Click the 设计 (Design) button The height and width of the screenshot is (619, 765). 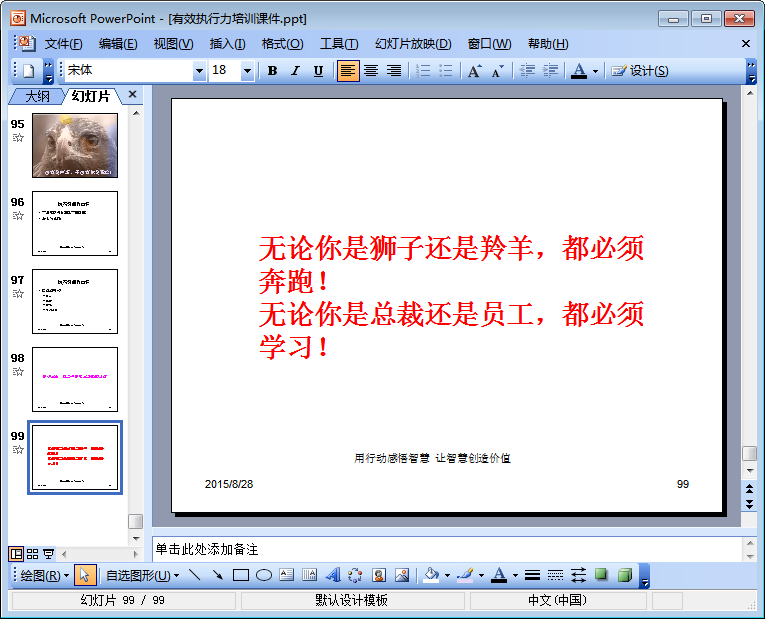[x=640, y=71]
